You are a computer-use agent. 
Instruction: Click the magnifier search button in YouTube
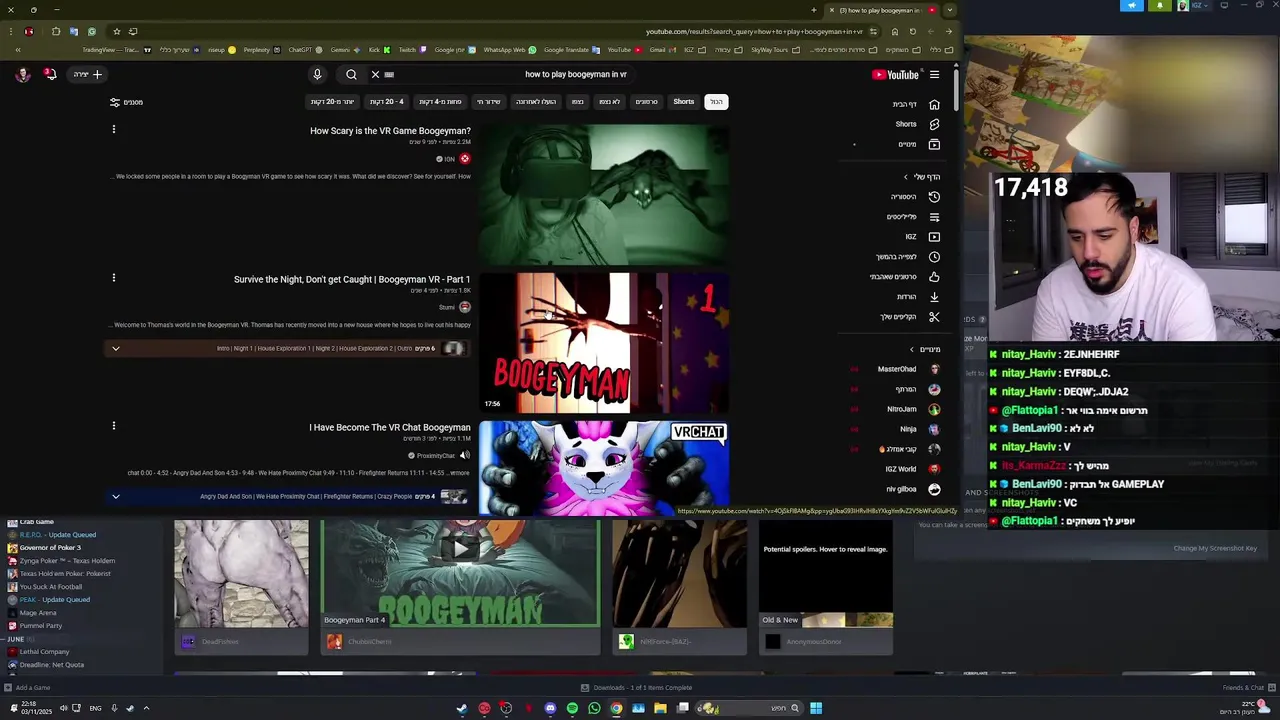pyautogui.click(x=351, y=74)
